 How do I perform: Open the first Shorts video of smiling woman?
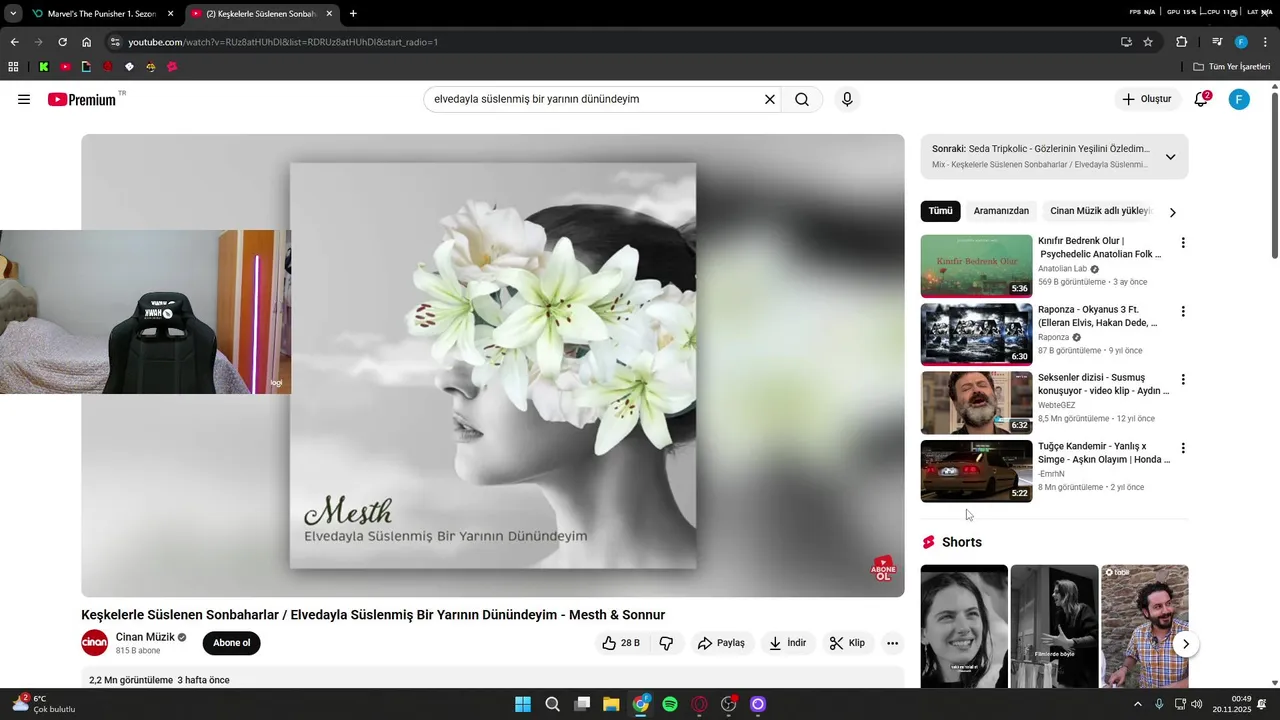tap(964, 626)
